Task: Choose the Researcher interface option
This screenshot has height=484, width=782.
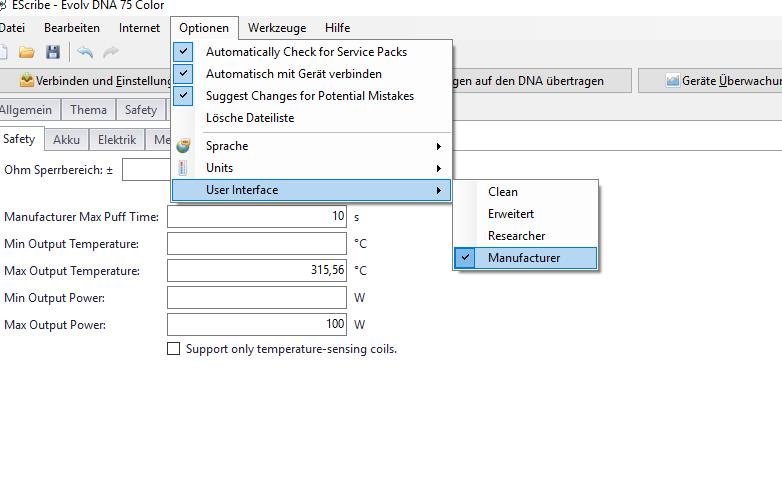Action: click(516, 236)
